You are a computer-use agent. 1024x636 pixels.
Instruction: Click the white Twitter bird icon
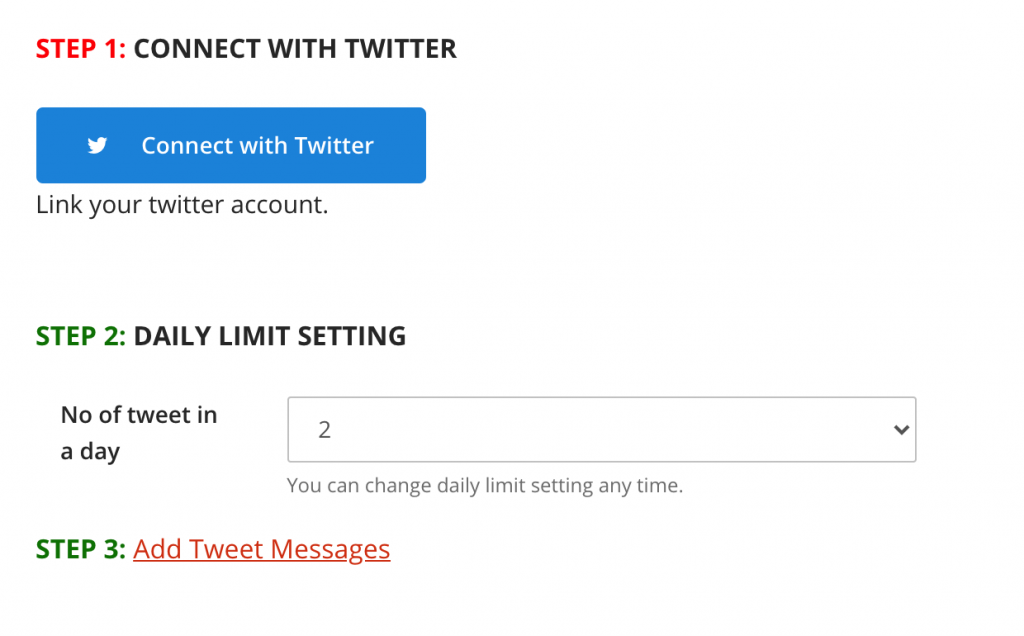97,145
